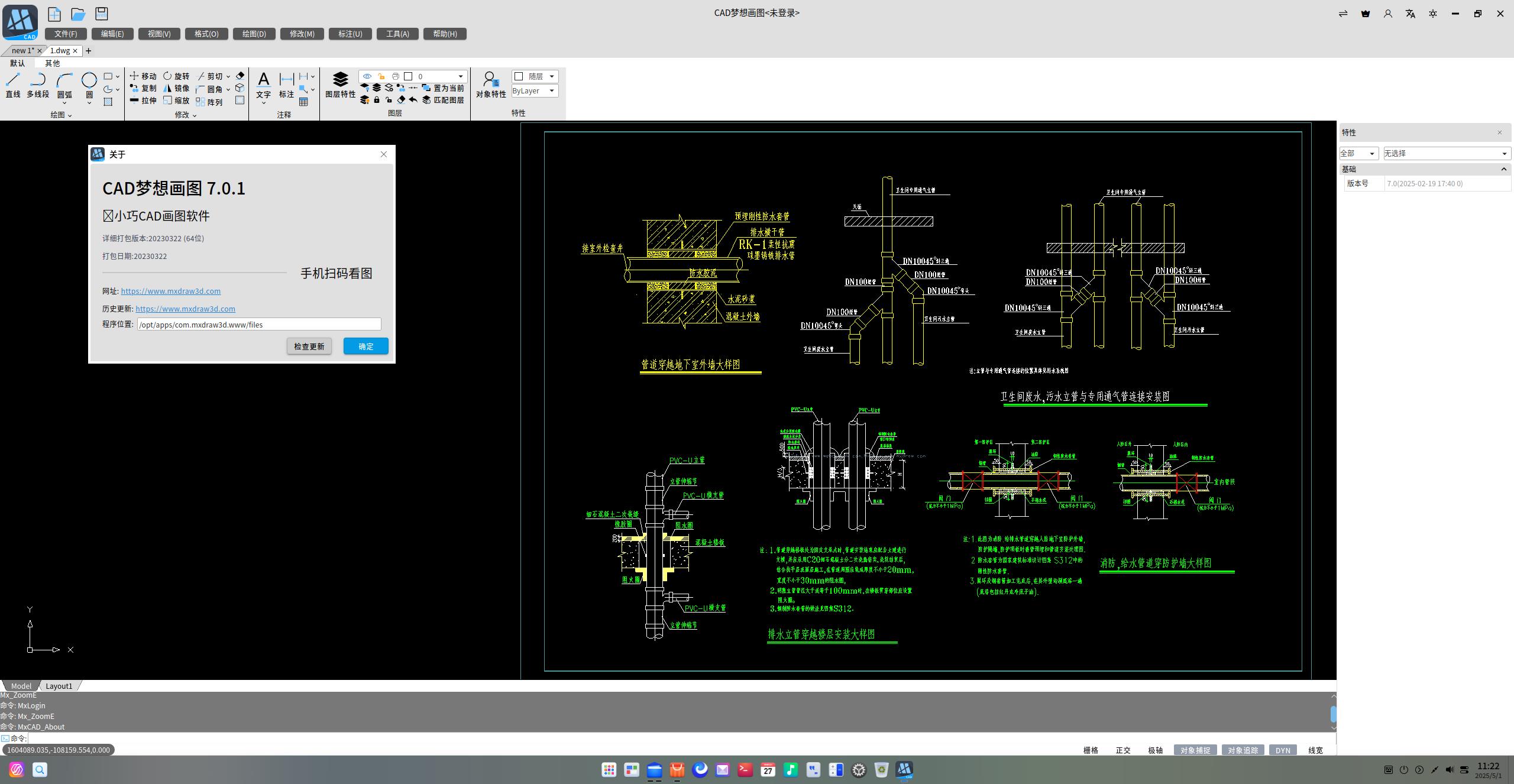Open the 历史更新 link in About dialog
The width and height of the screenshot is (1514, 784).
coord(185,309)
